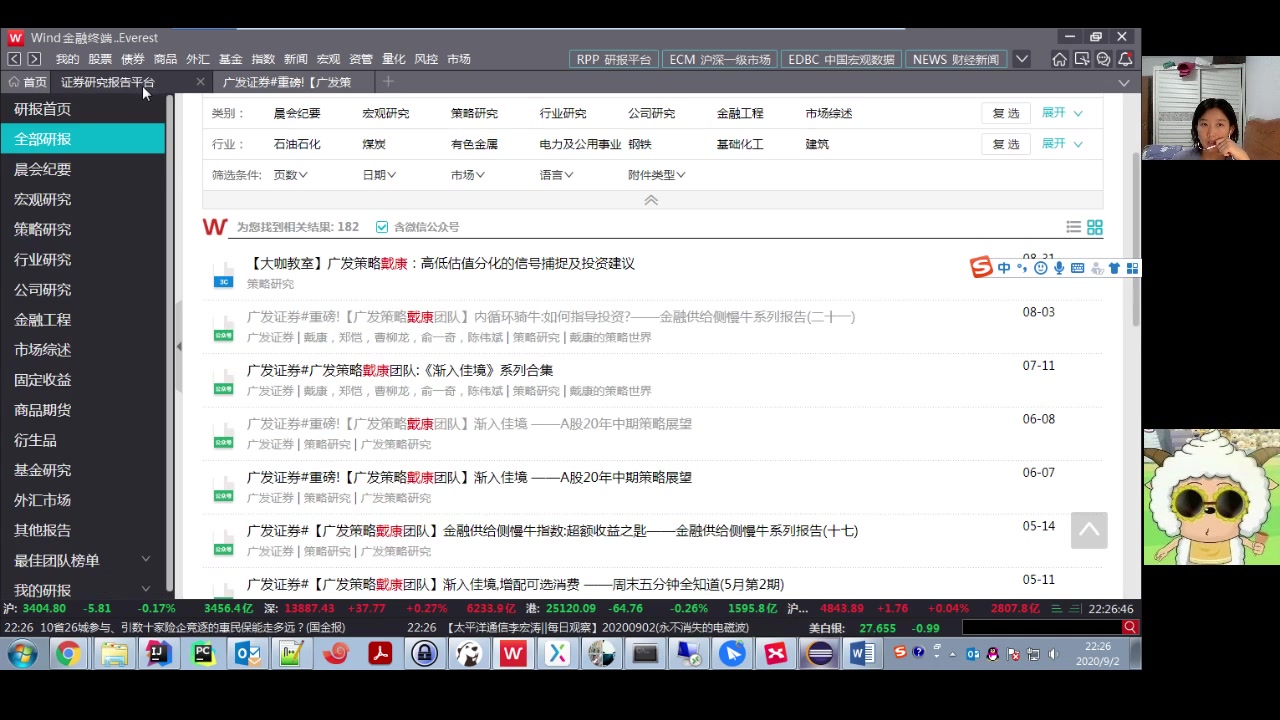Expand the 类别 row with 展开
The width and height of the screenshot is (1280, 720).
point(1062,113)
